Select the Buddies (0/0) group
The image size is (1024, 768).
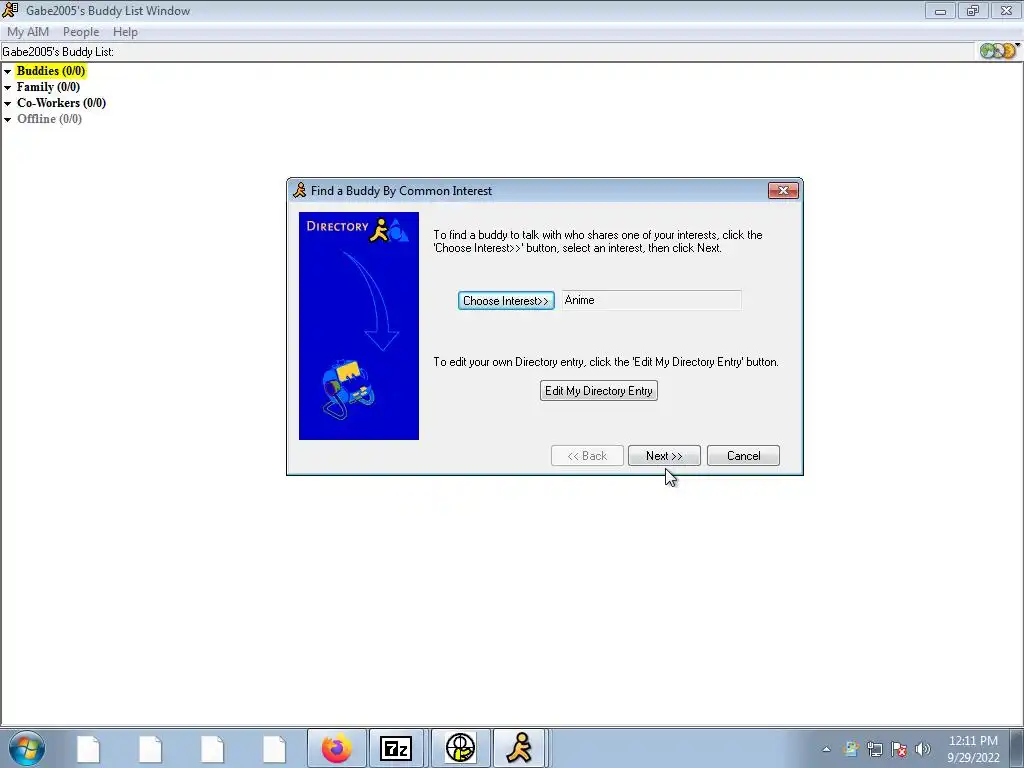coord(51,71)
